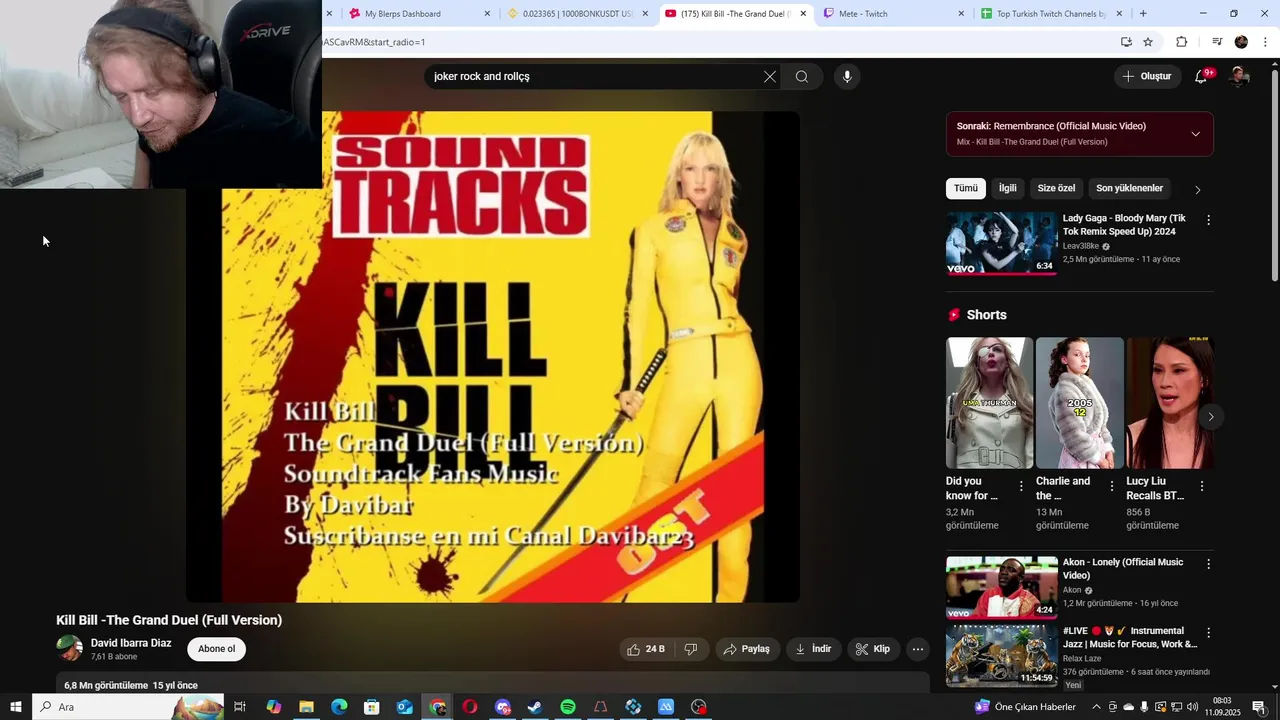The image size is (1280, 720).
Task: Open Chrome three-dot menu
Action: pos(1265,42)
